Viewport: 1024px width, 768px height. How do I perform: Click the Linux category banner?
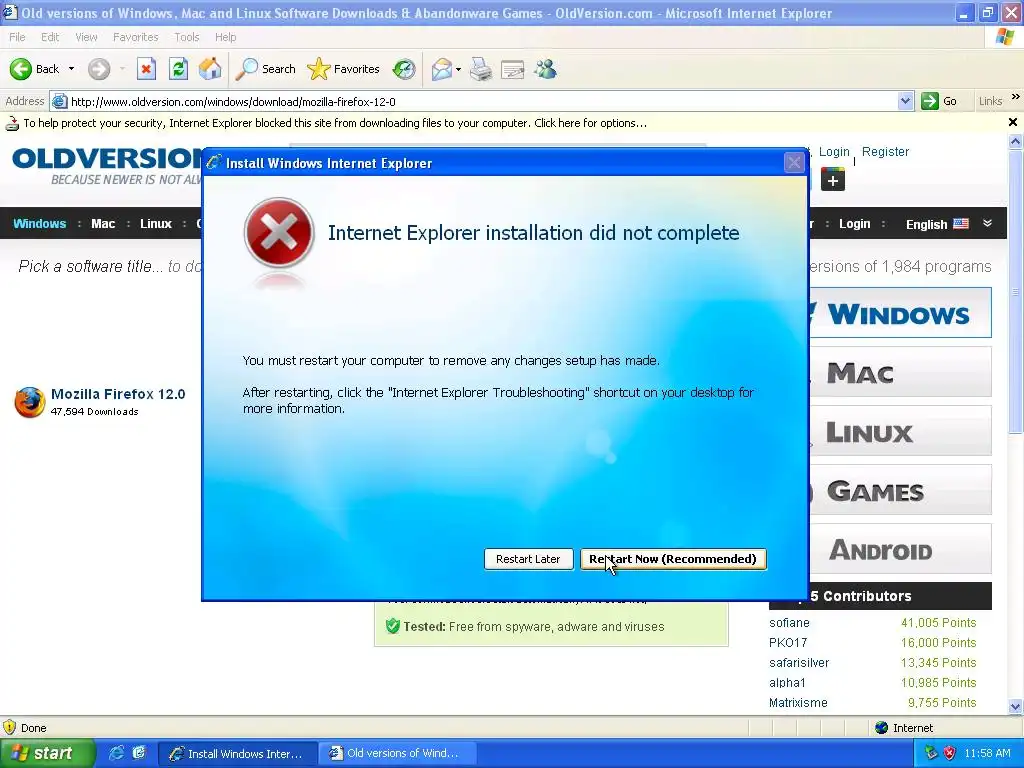[x=901, y=431]
